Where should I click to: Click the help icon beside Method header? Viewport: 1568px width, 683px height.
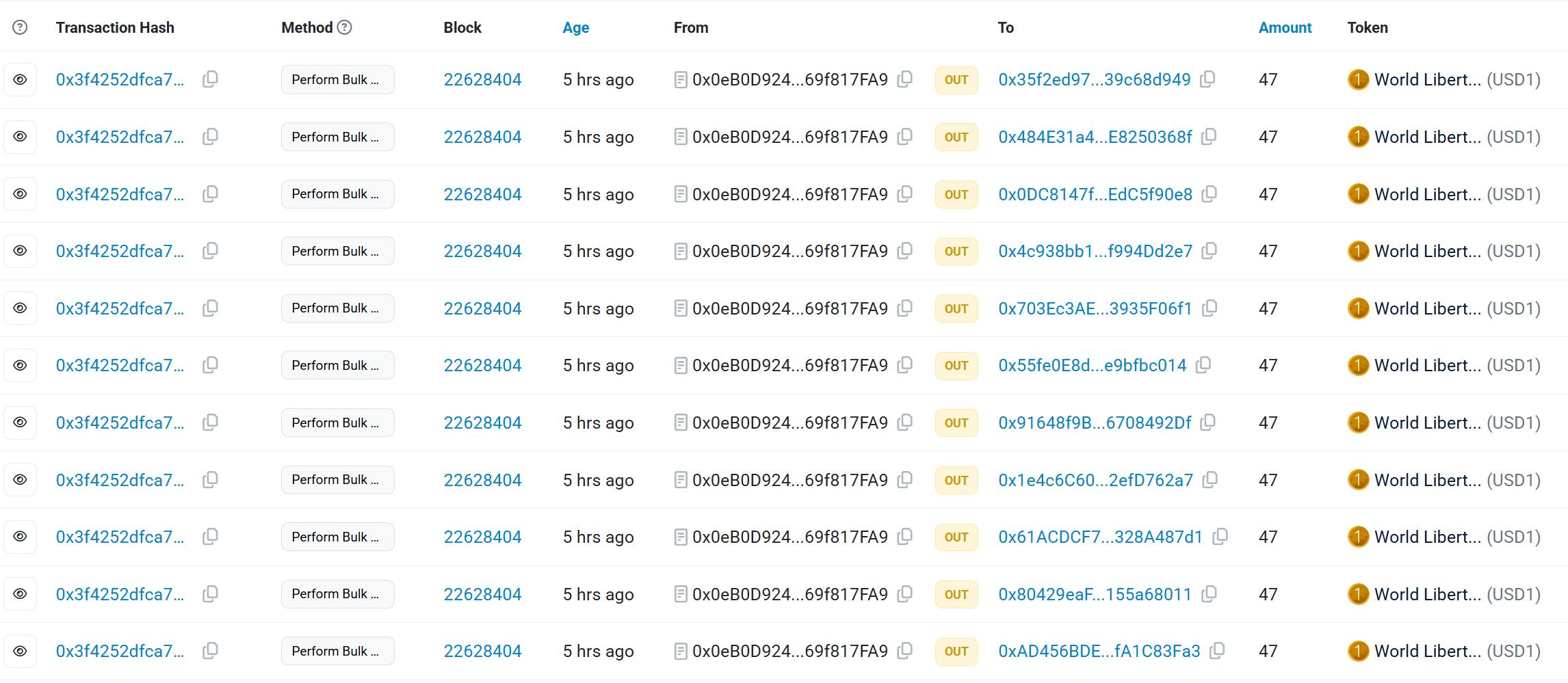345,27
